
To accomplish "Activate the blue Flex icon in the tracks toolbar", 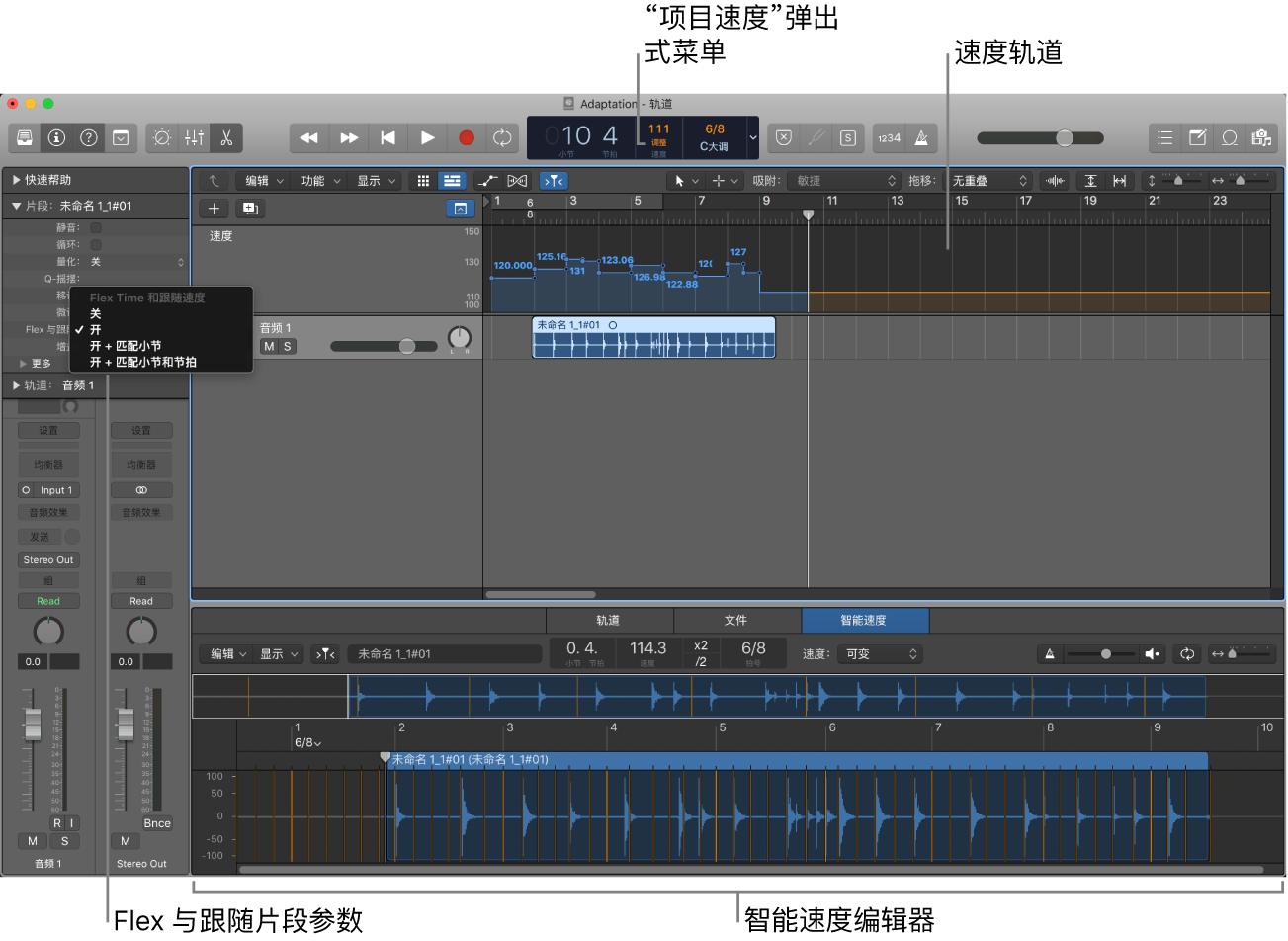I will tap(554, 180).
